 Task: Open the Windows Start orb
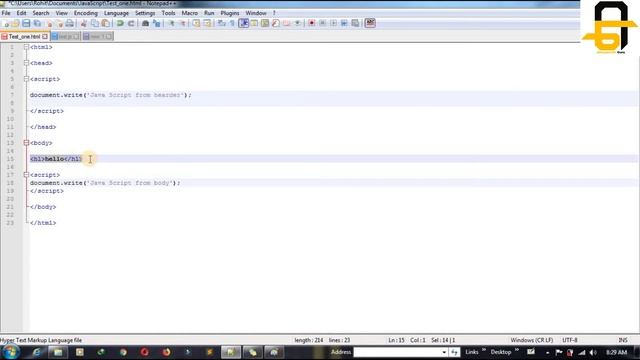11,352
